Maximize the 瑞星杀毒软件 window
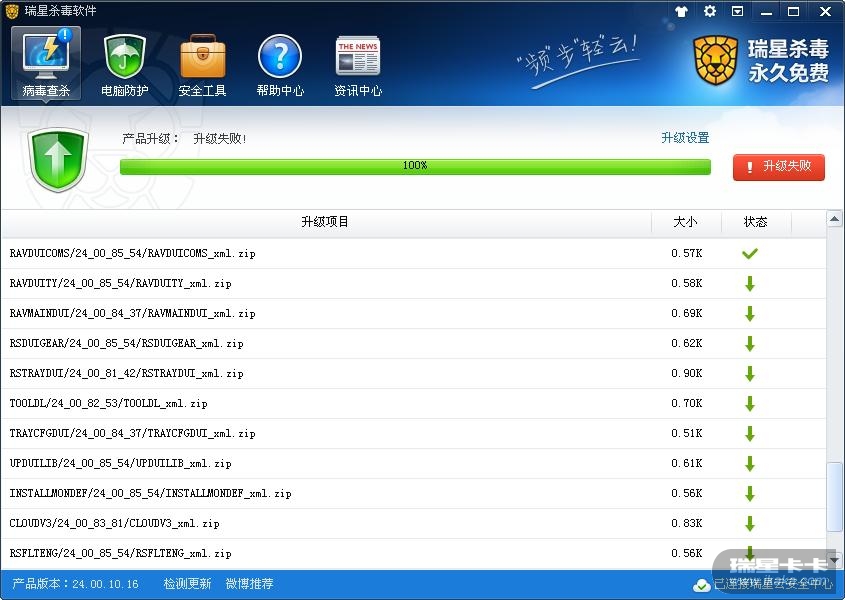The image size is (845, 600). pyautogui.click(x=794, y=11)
